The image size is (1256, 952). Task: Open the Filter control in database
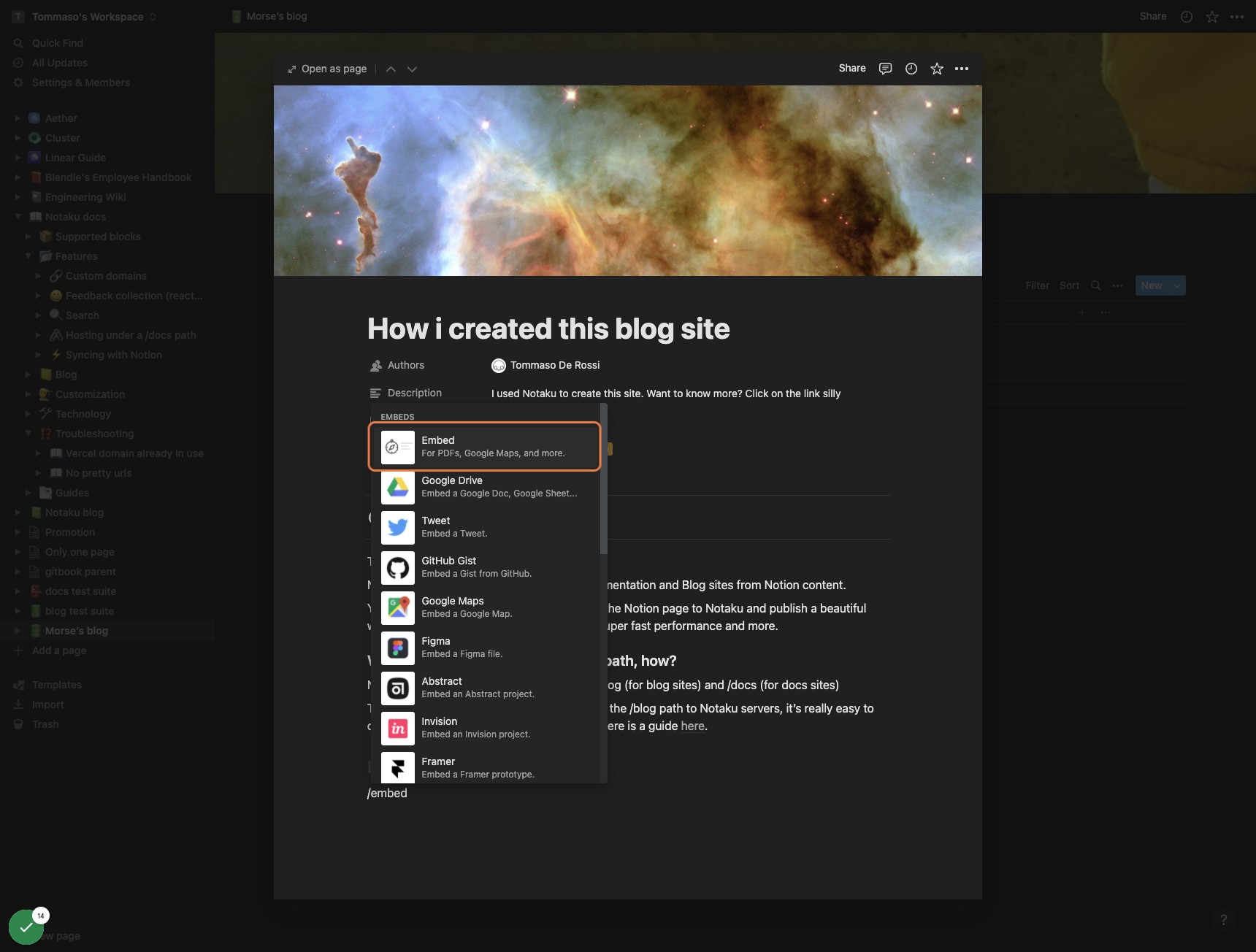coord(1037,285)
